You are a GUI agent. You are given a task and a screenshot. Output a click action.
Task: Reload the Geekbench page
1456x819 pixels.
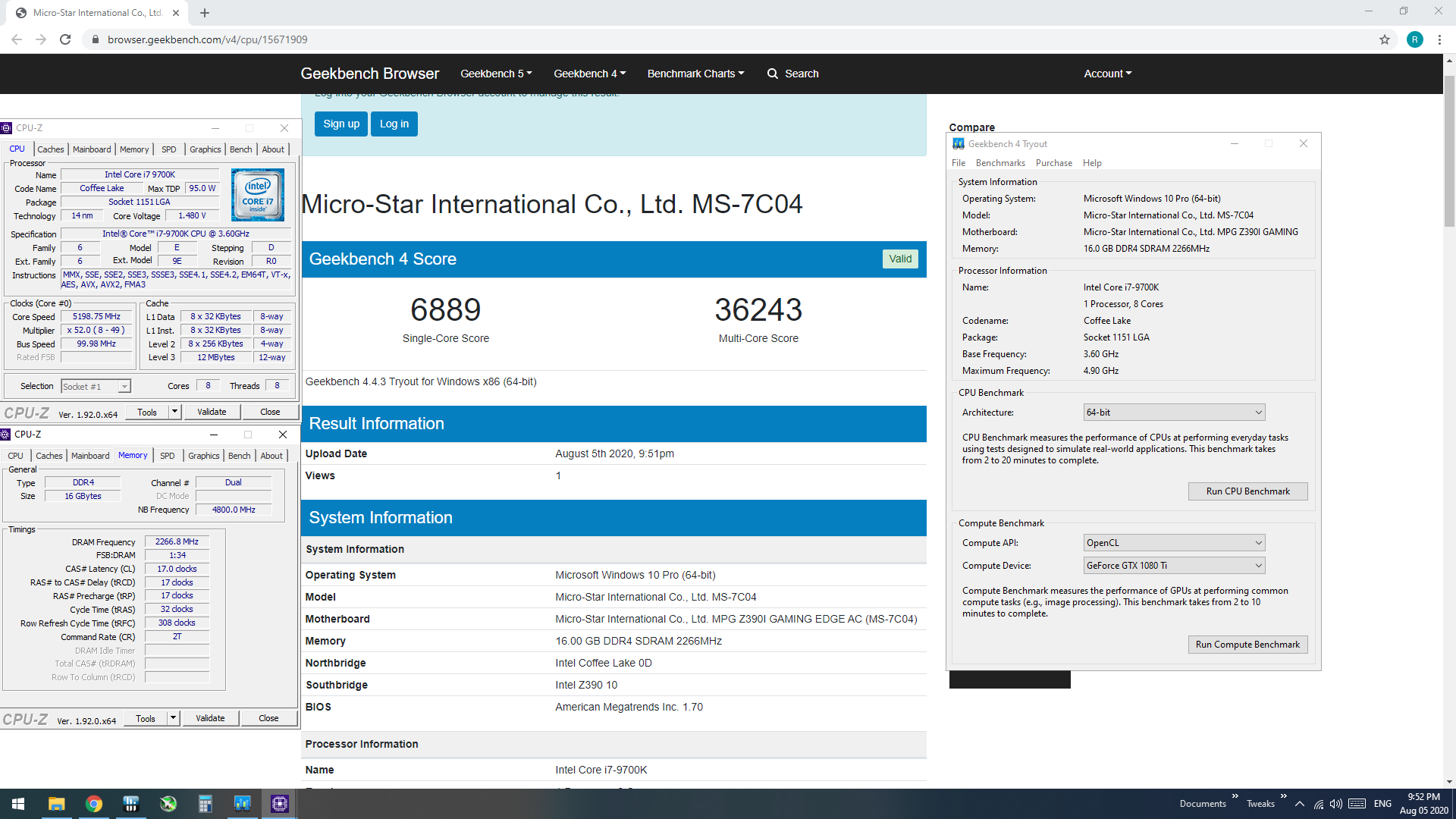point(65,39)
